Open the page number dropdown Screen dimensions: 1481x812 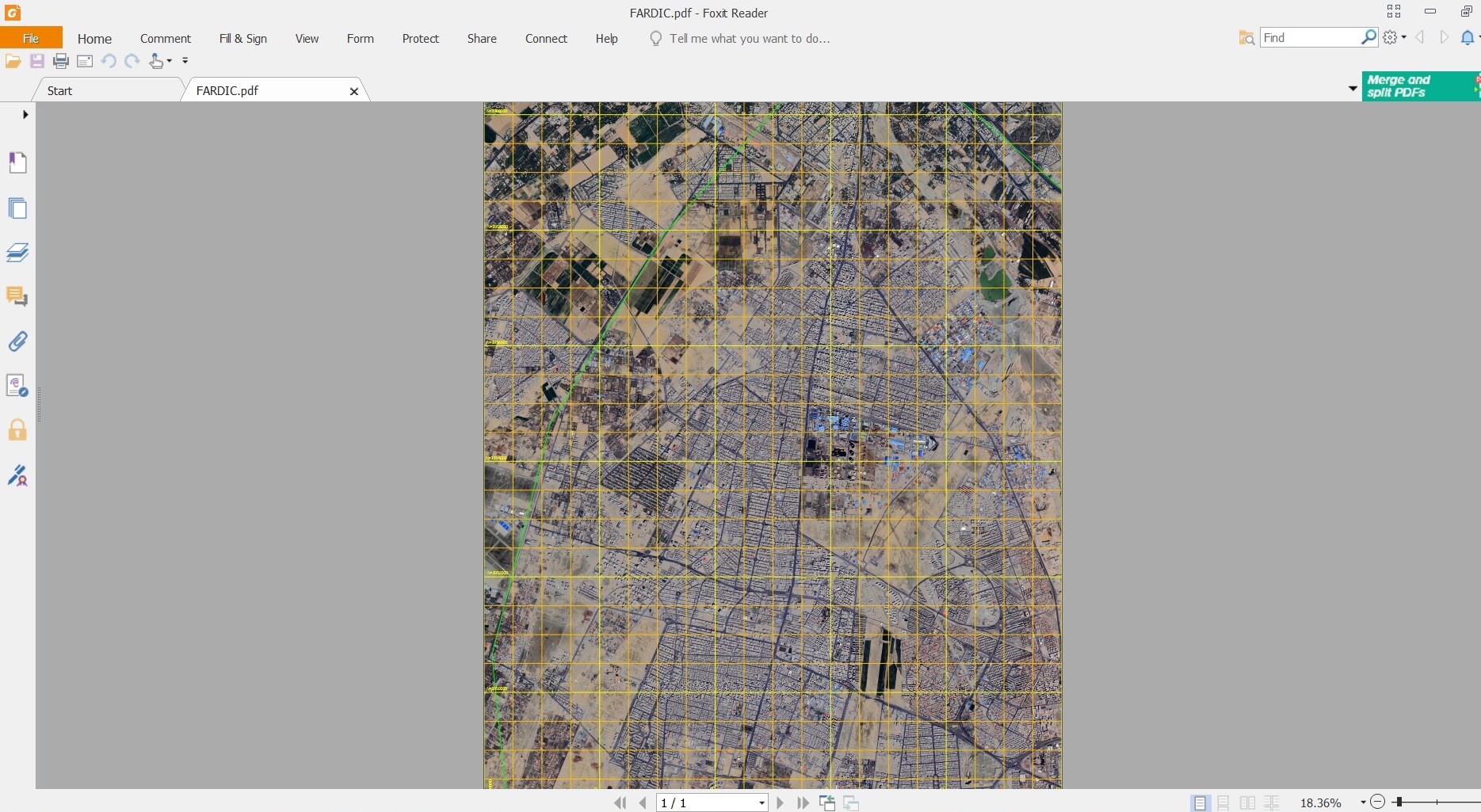[761, 803]
